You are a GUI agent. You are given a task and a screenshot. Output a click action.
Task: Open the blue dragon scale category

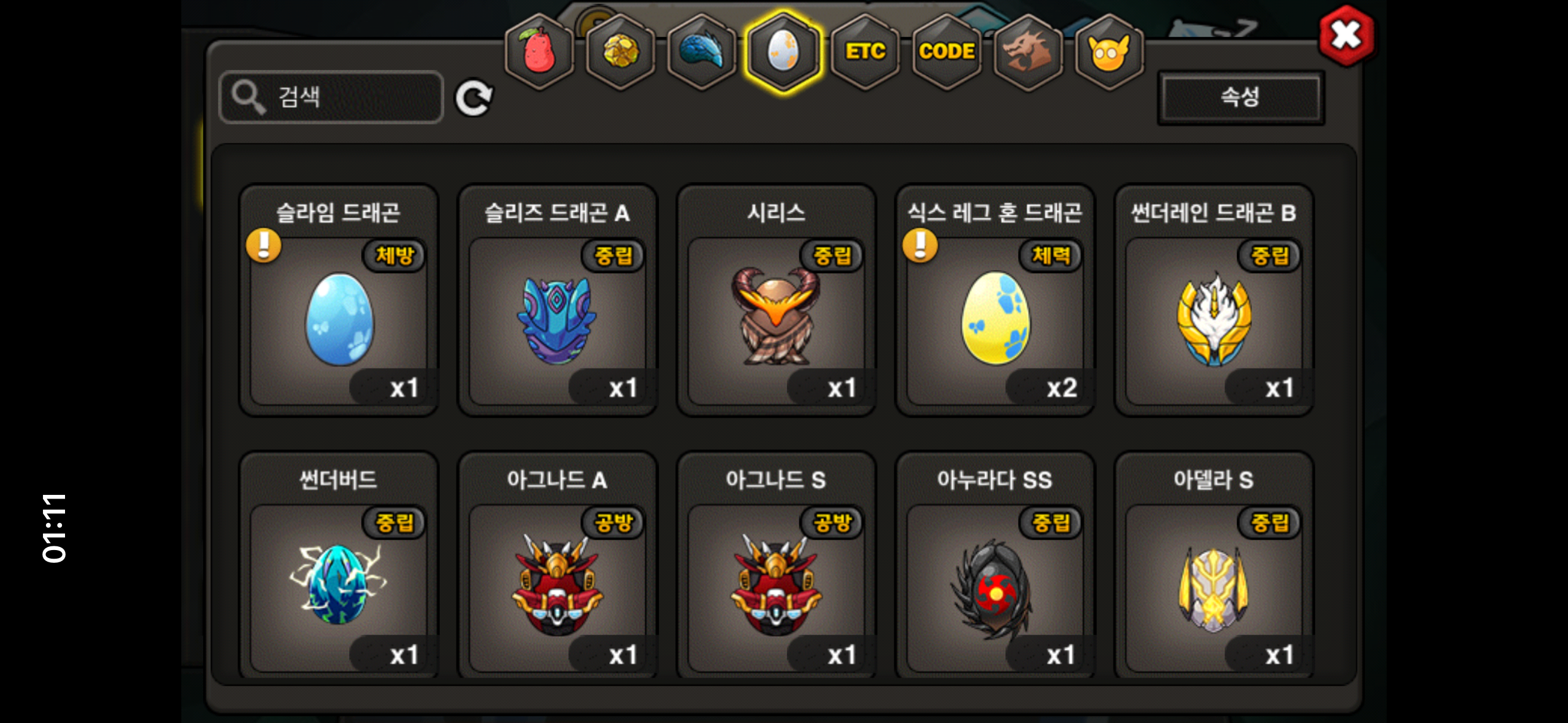click(702, 52)
